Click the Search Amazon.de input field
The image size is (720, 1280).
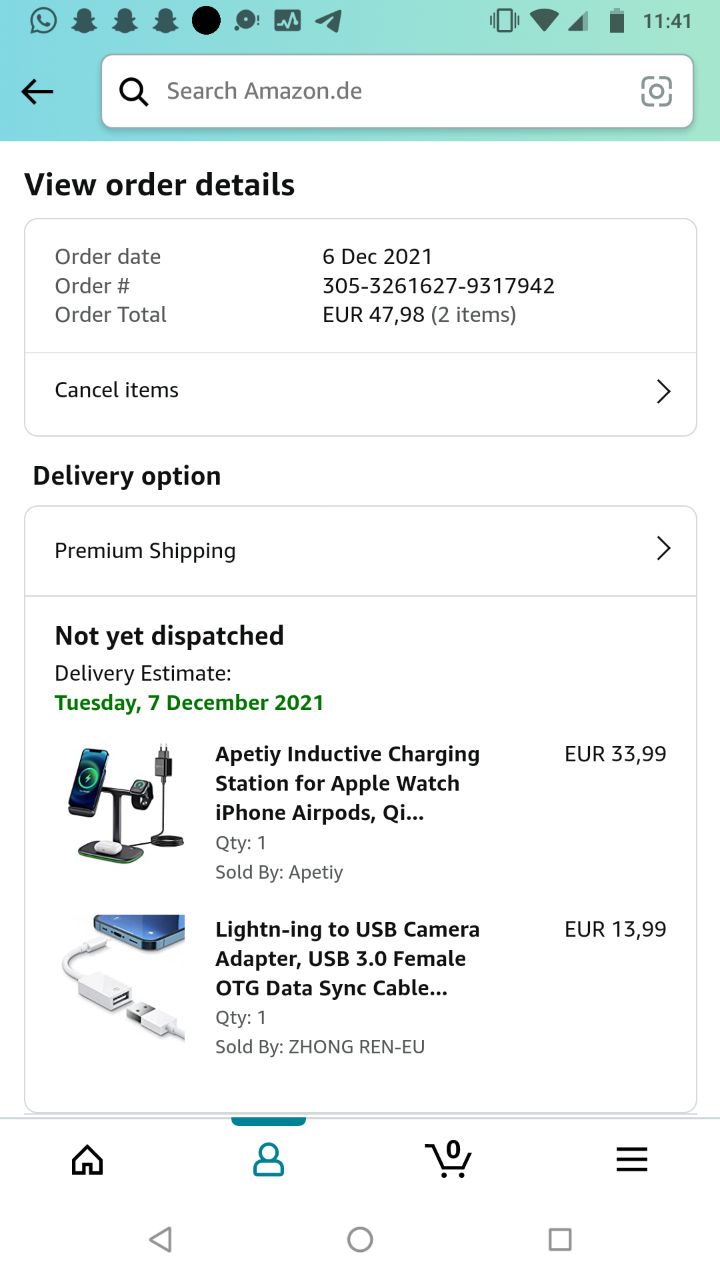(x=390, y=92)
